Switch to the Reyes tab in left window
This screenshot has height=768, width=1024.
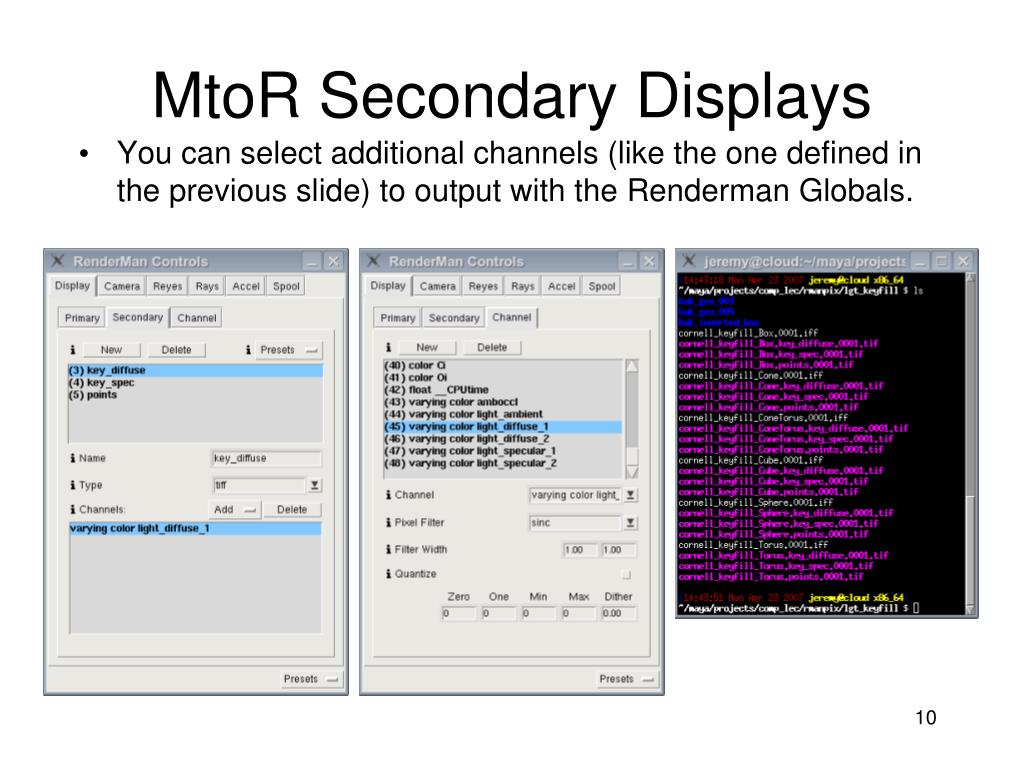(x=167, y=286)
